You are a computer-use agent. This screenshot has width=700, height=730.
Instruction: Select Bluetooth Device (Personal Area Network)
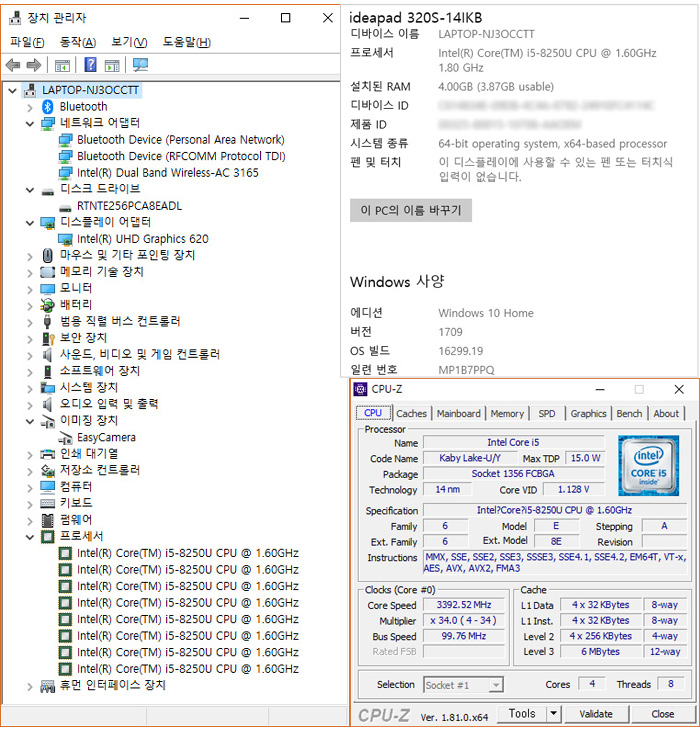coord(181,140)
